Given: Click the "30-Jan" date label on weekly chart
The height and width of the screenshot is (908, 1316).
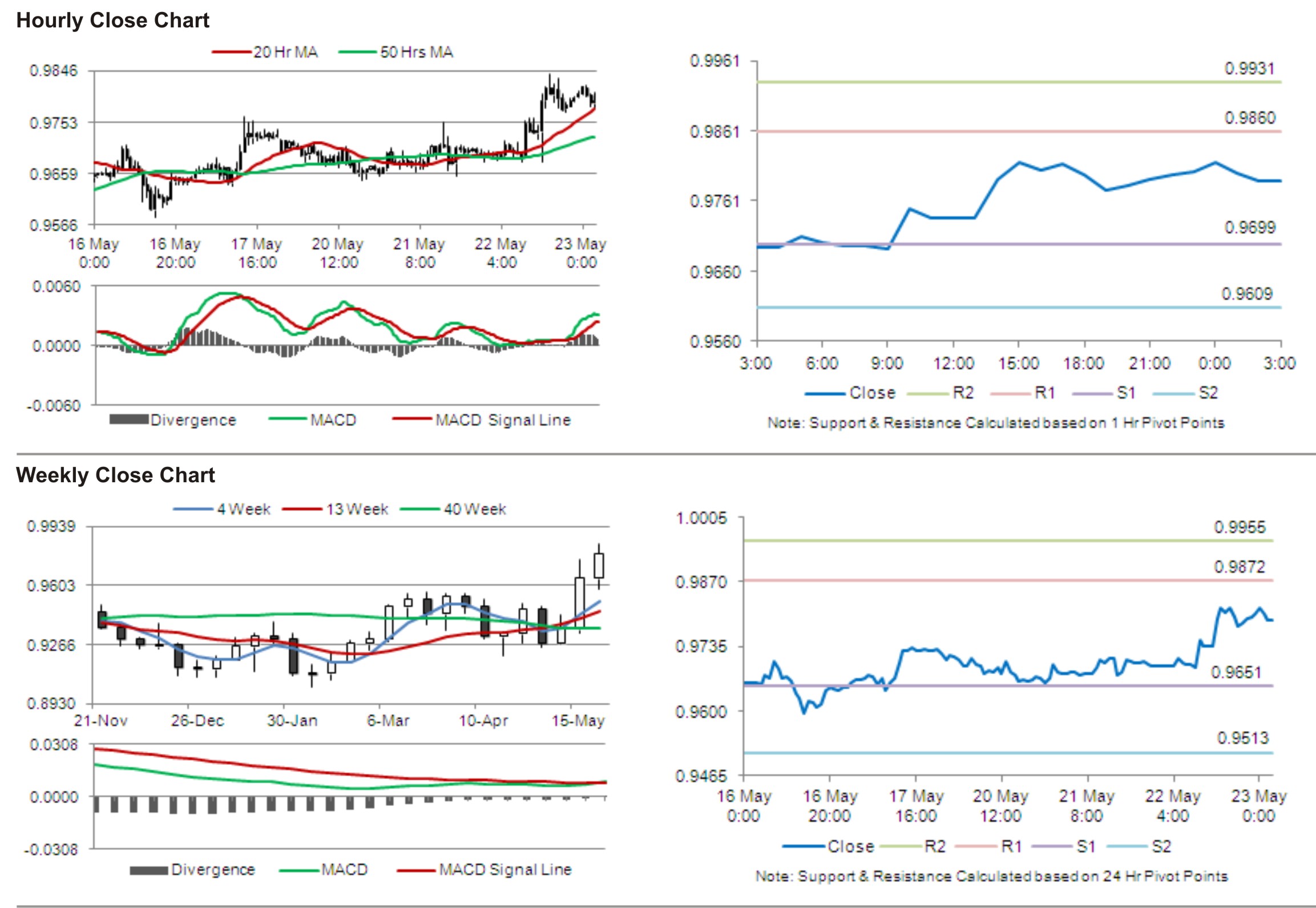Looking at the screenshot, I should click(x=292, y=721).
